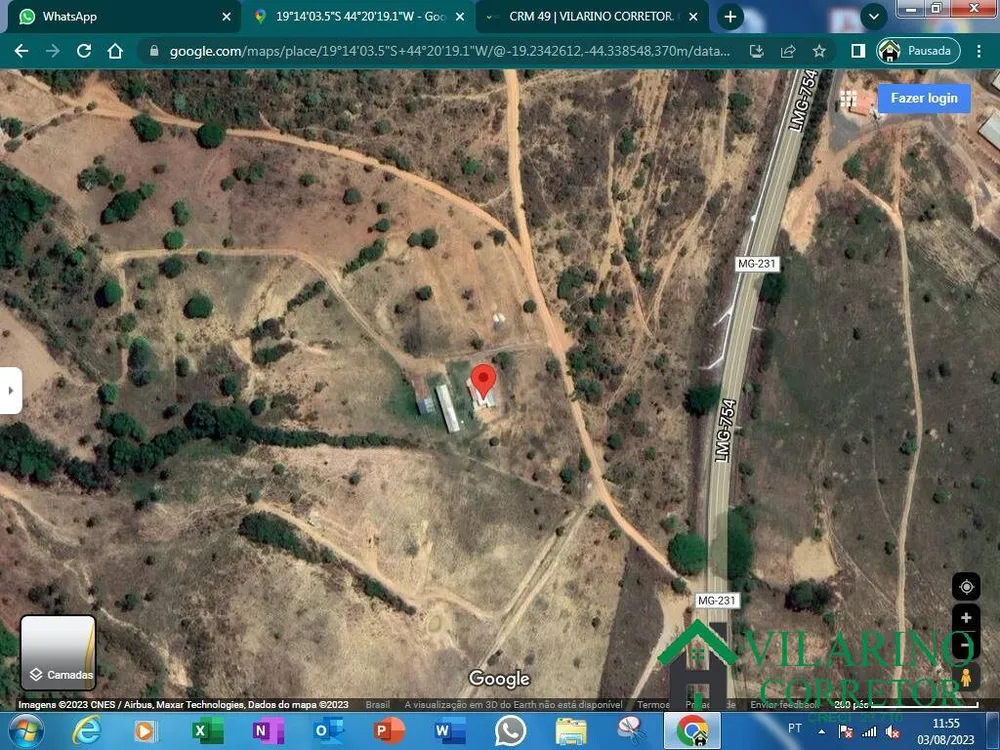Select the Google Maps coordinates tab
This screenshot has width=1000, height=750.
pyautogui.click(x=360, y=17)
